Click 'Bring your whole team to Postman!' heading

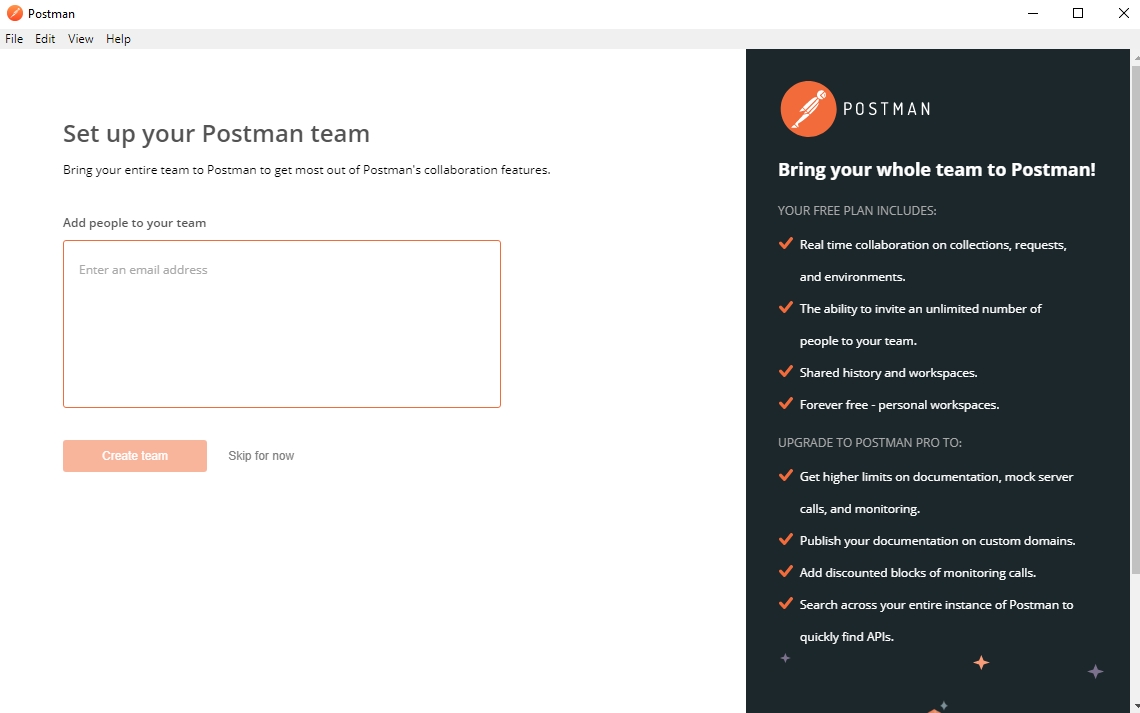[936, 169]
